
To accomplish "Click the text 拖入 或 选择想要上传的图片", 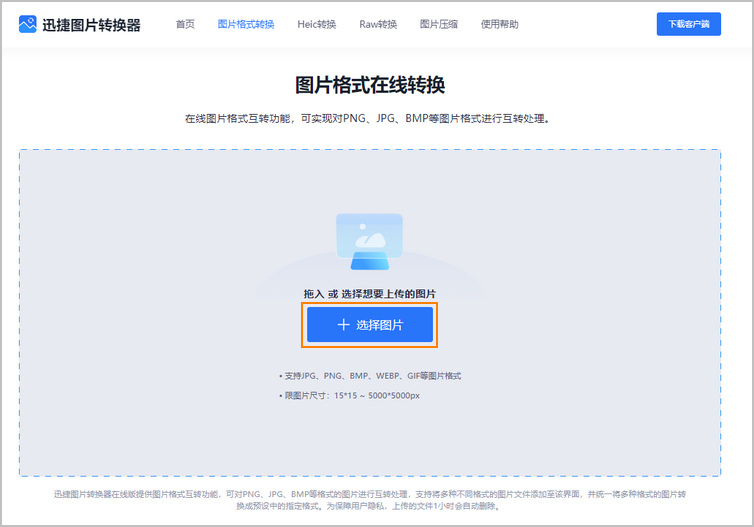I will 369,294.
